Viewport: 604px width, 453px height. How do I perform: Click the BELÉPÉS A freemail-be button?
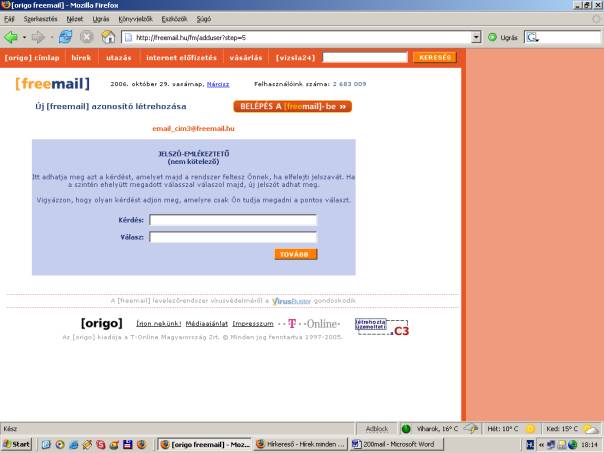(x=292, y=106)
